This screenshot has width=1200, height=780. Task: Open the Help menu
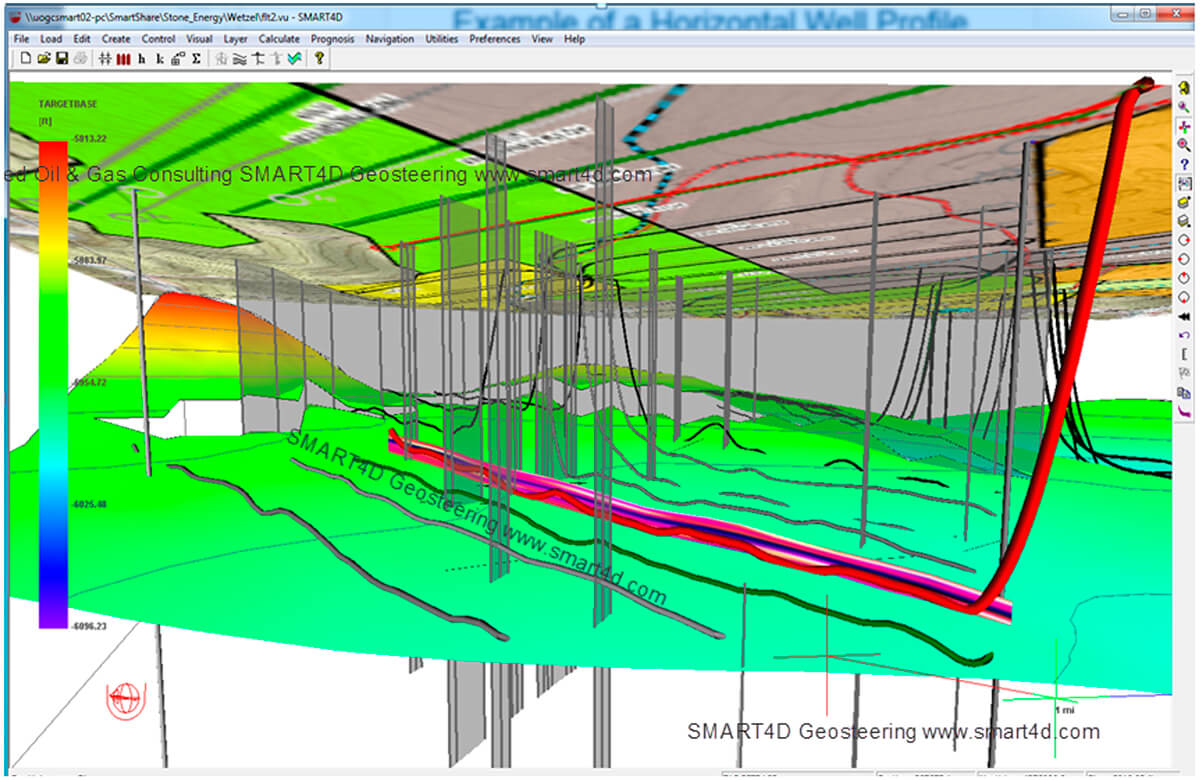click(574, 39)
